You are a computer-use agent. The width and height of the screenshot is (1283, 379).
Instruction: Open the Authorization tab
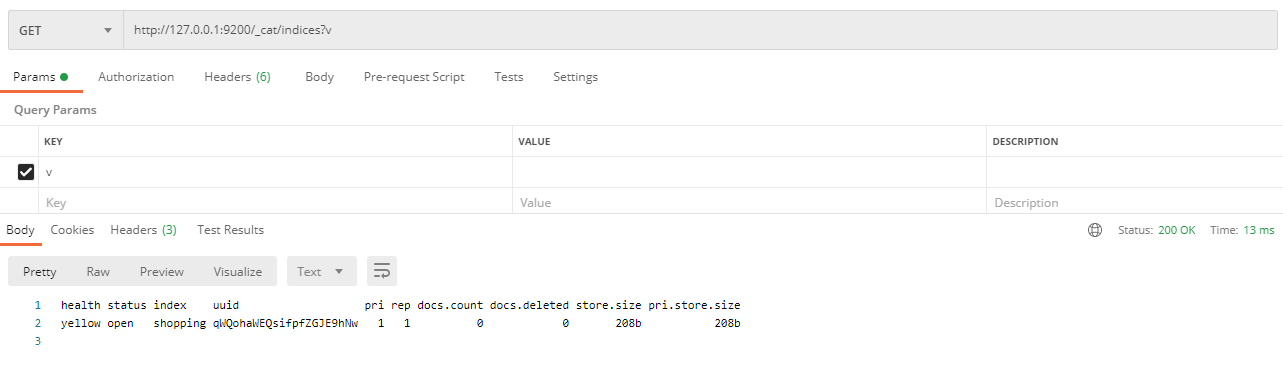point(136,77)
